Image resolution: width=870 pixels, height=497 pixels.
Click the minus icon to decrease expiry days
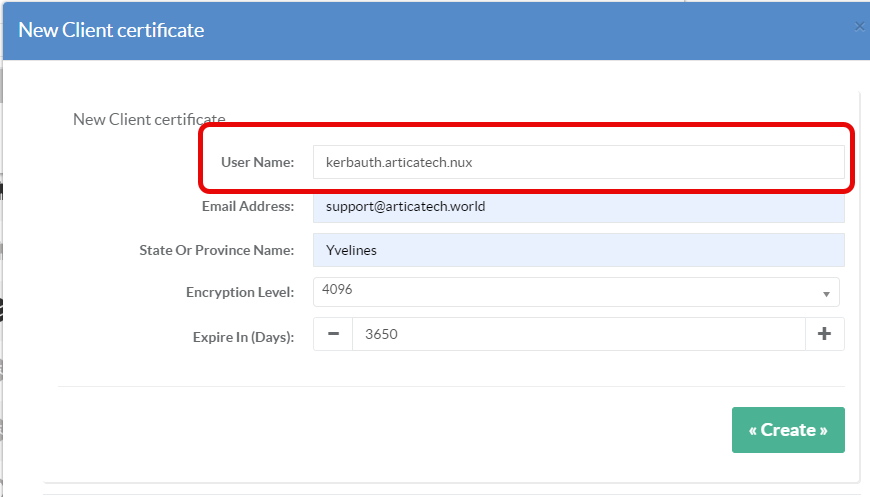pos(333,334)
